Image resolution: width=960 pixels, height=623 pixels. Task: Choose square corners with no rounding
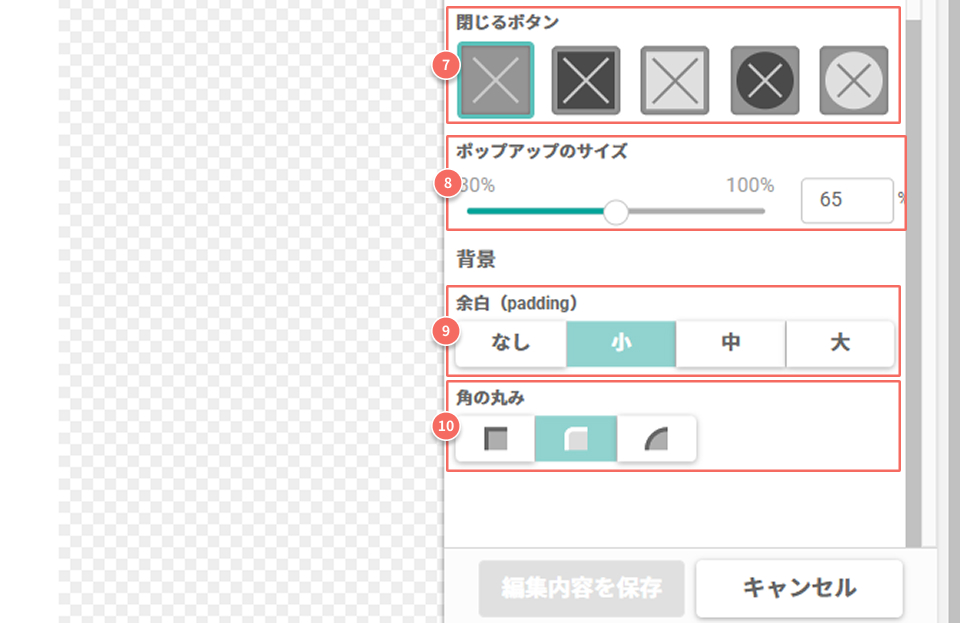point(496,439)
